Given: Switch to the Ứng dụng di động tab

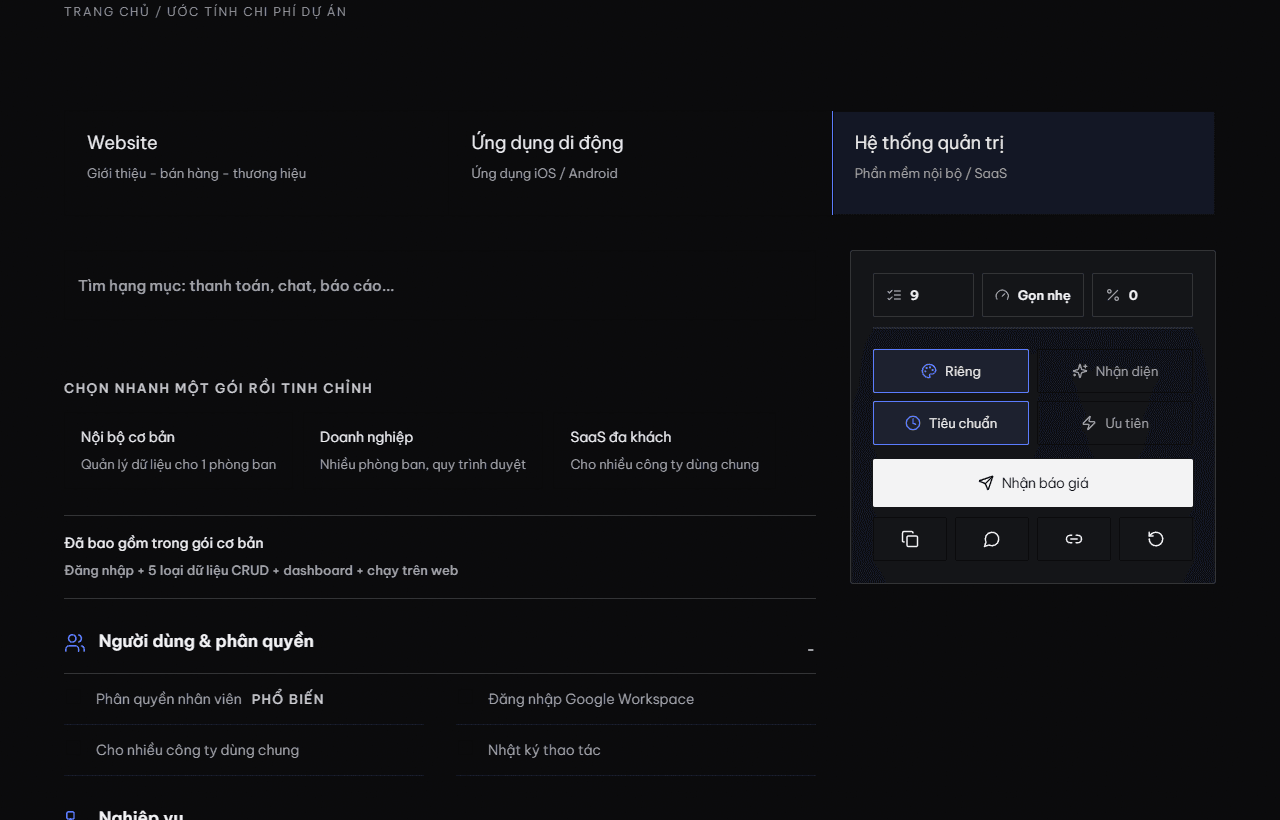Looking at the screenshot, I should [x=640, y=163].
